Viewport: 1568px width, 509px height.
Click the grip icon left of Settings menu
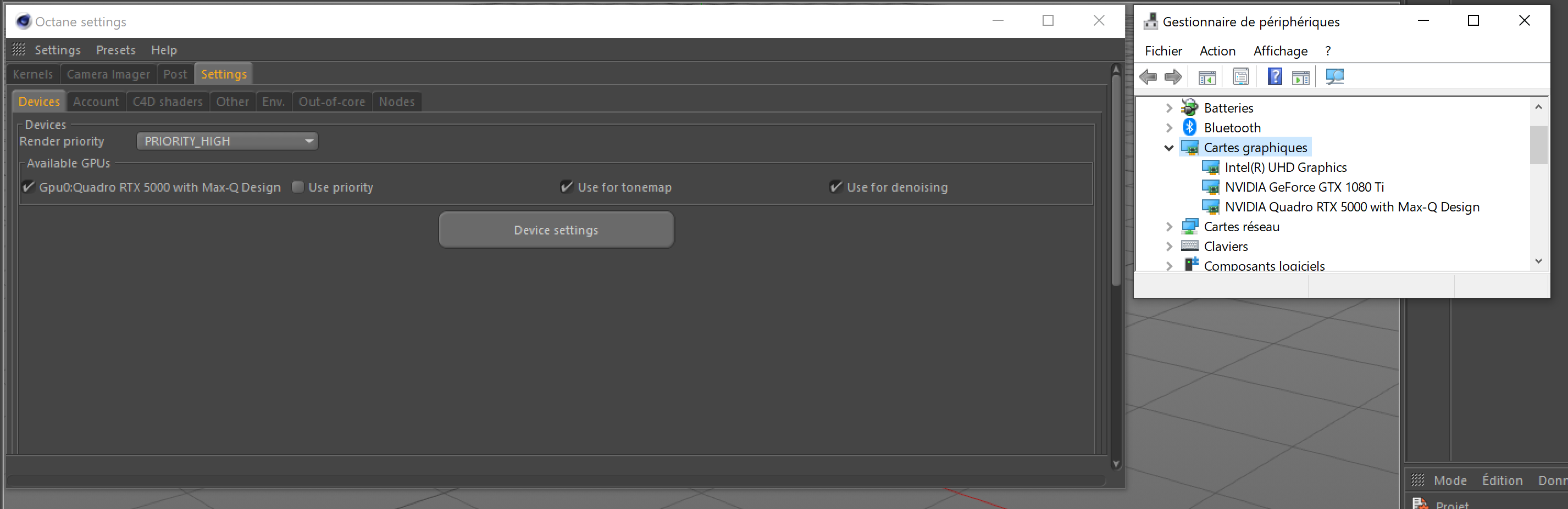coord(19,49)
